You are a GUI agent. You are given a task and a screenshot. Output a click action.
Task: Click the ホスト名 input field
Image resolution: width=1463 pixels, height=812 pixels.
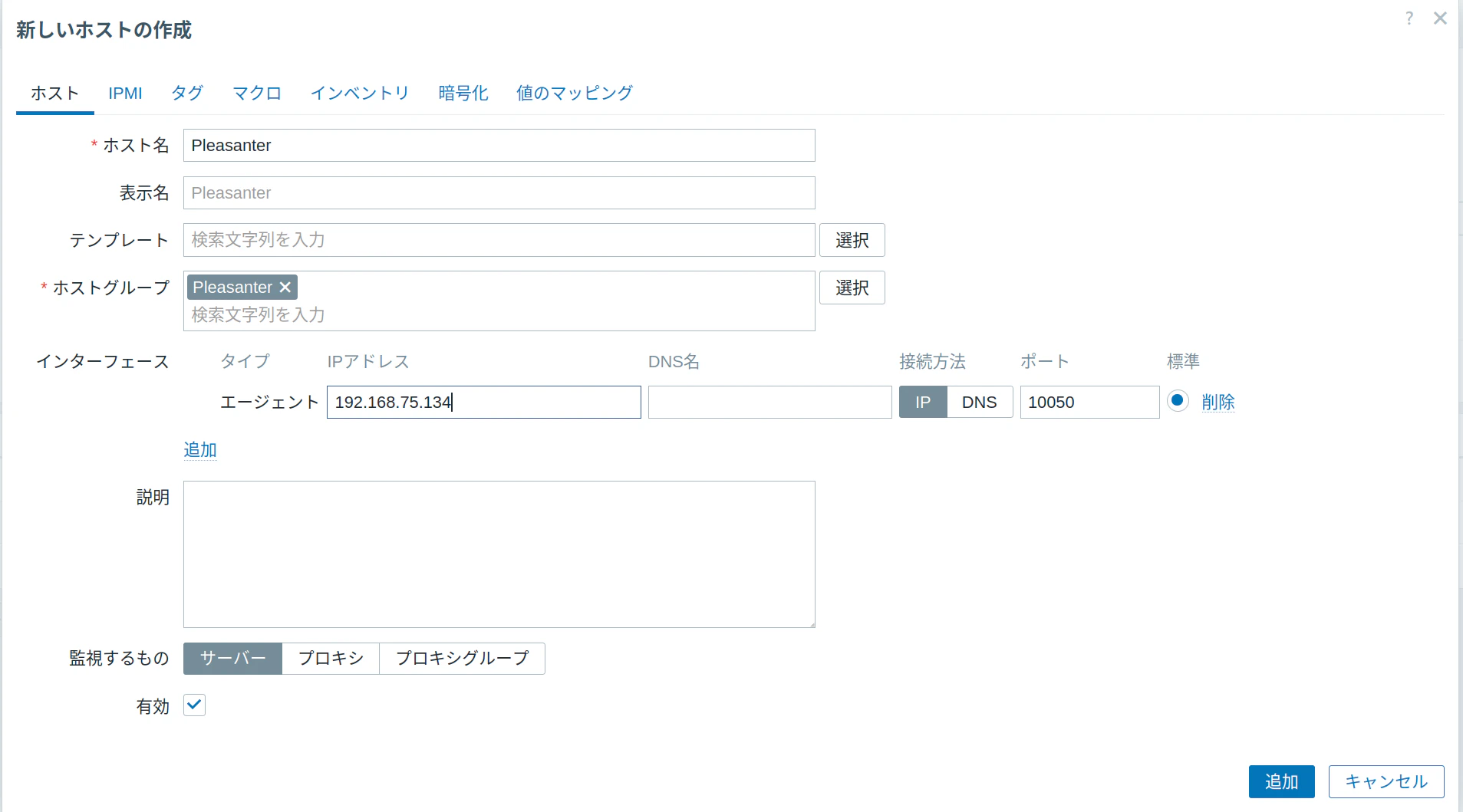[x=499, y=146]
